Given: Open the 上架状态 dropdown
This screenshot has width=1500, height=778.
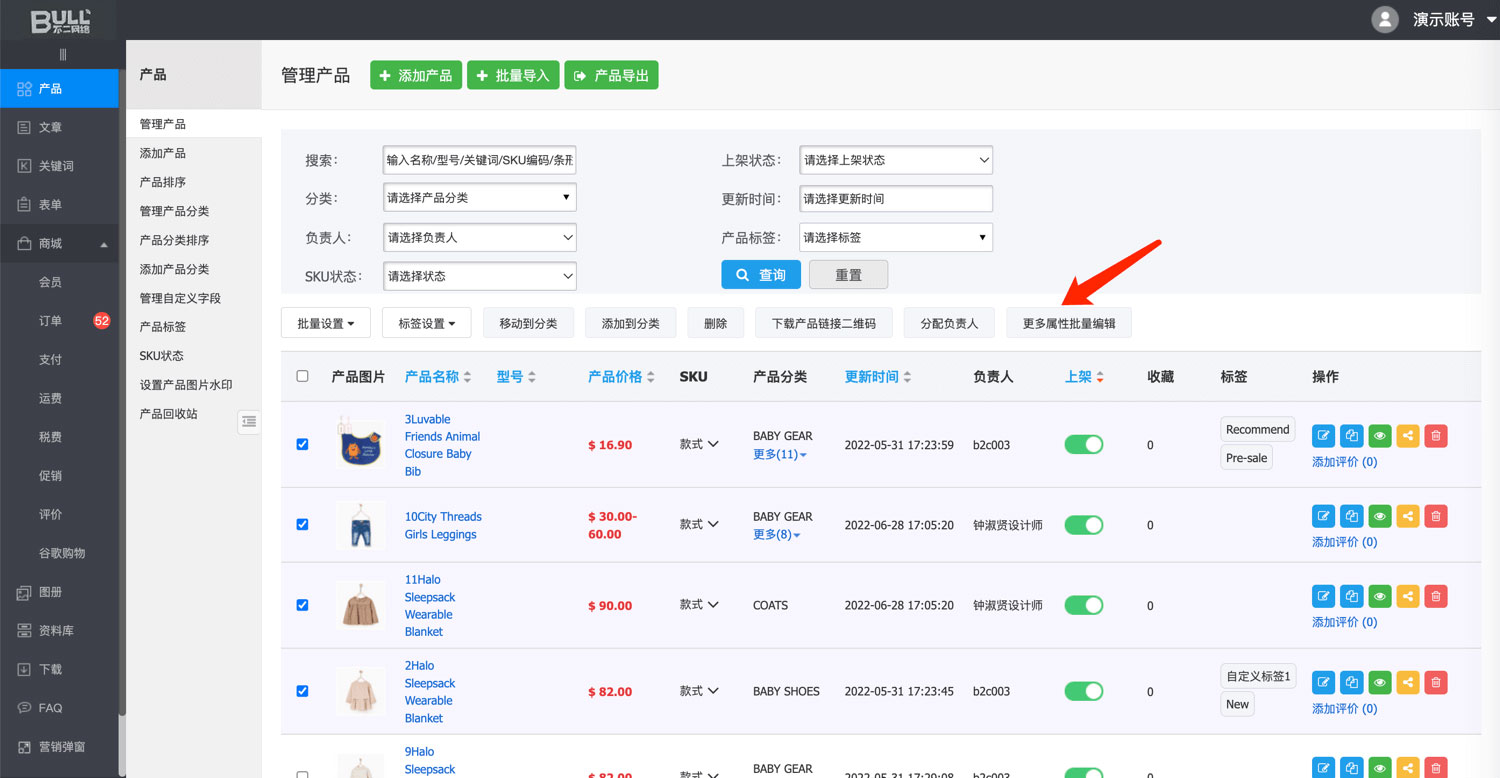Looking at the screenshot, I should pos(895,160).
